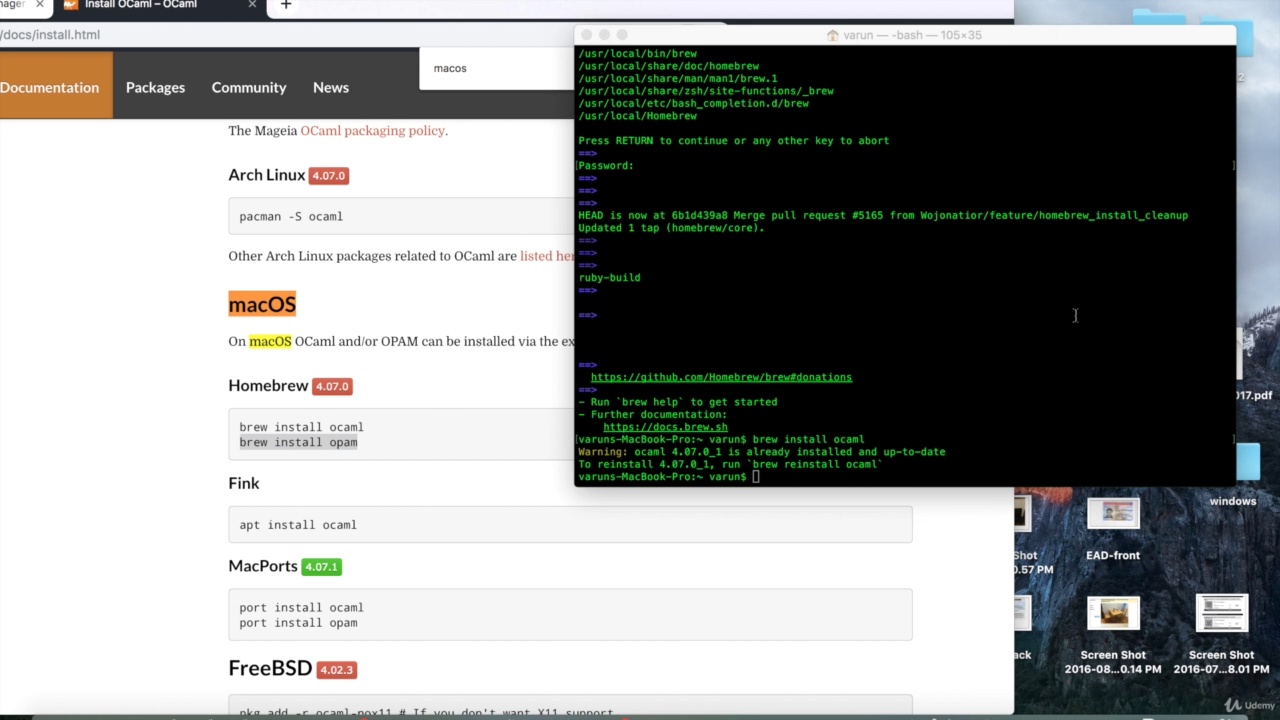
Task: Click the search field containing macos
Action: (x=497, y=68)
